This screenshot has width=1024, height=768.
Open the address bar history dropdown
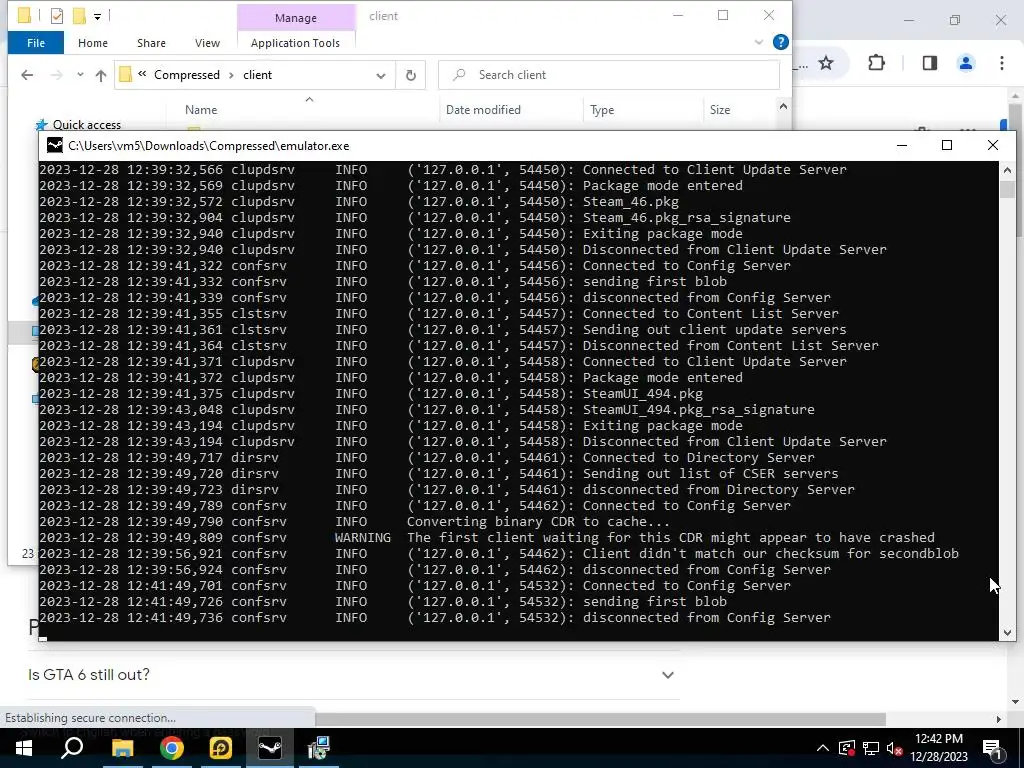(x=381, y=75)
